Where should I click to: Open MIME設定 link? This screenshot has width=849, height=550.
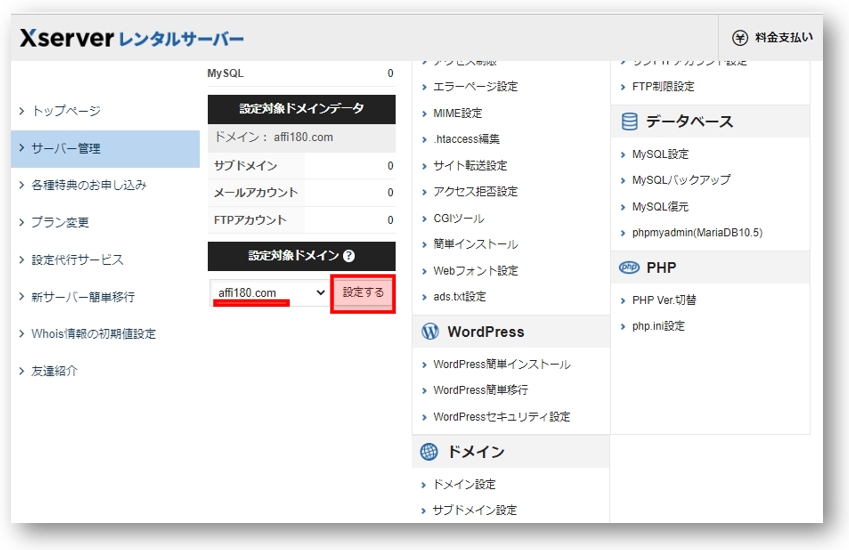[458, 113]
